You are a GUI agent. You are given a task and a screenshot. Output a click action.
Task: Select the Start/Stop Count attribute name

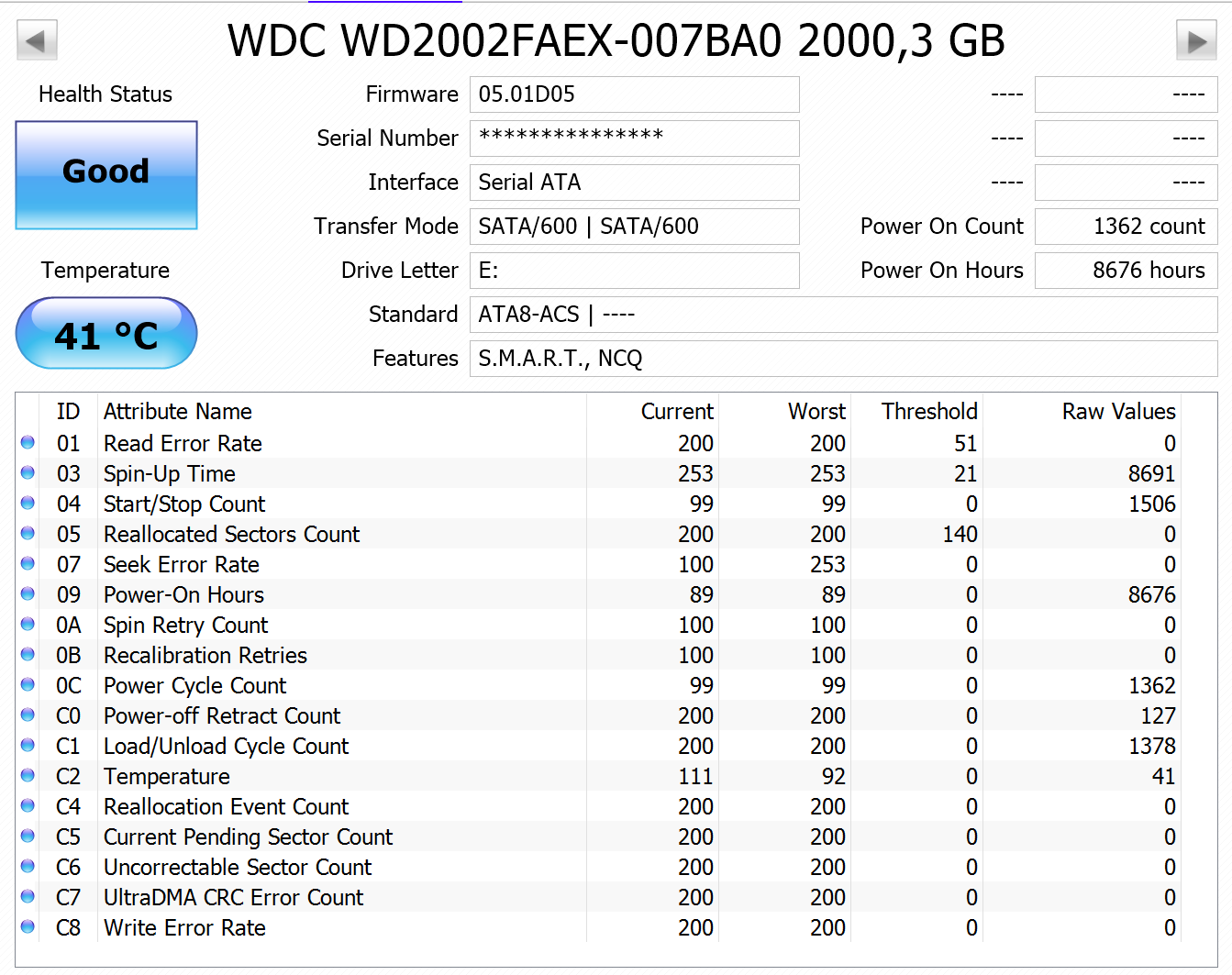coord(184,504)
